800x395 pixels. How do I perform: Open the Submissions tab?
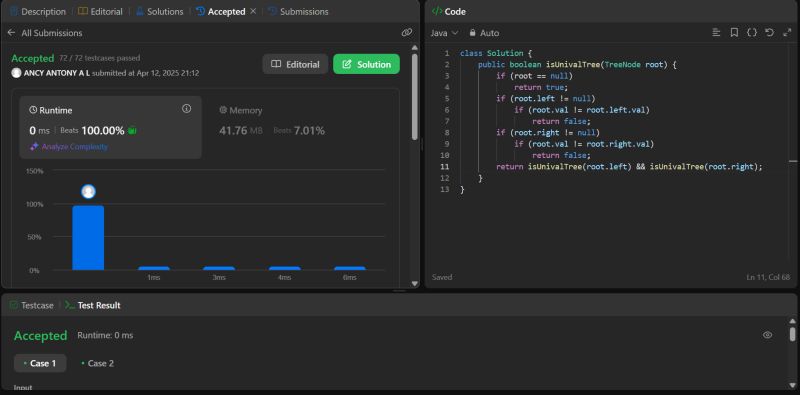click(298, 11)
